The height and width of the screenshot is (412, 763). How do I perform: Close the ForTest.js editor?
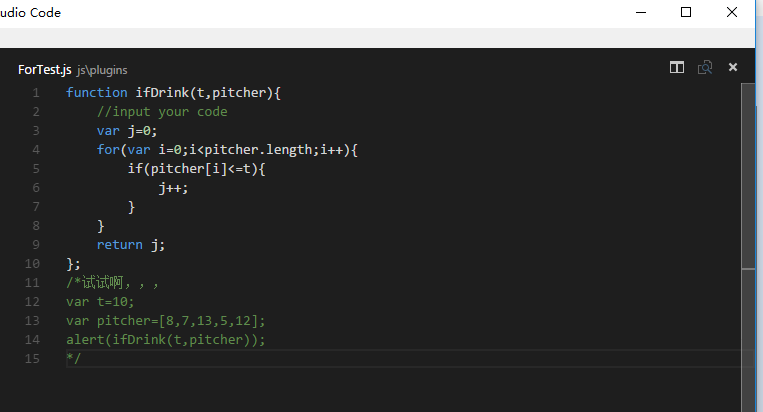(733, 67)
